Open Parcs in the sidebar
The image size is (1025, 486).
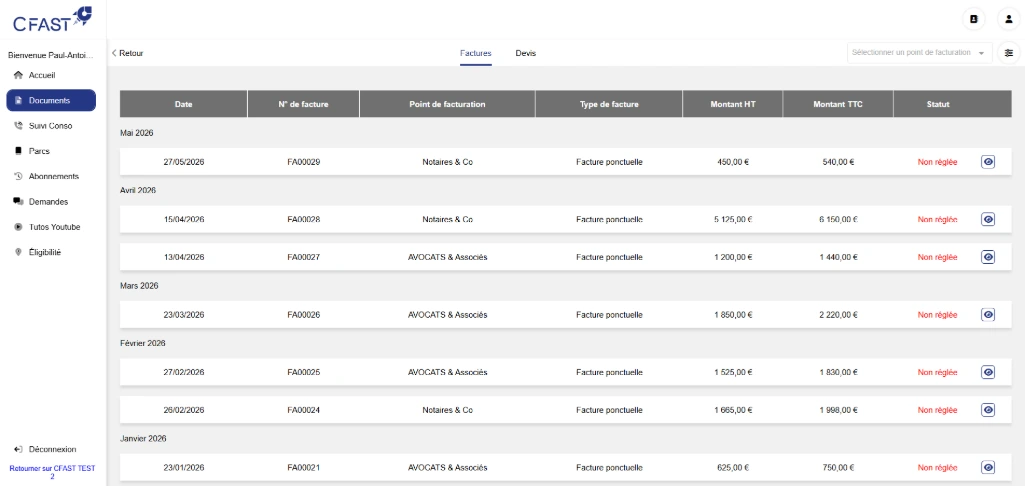51,151
